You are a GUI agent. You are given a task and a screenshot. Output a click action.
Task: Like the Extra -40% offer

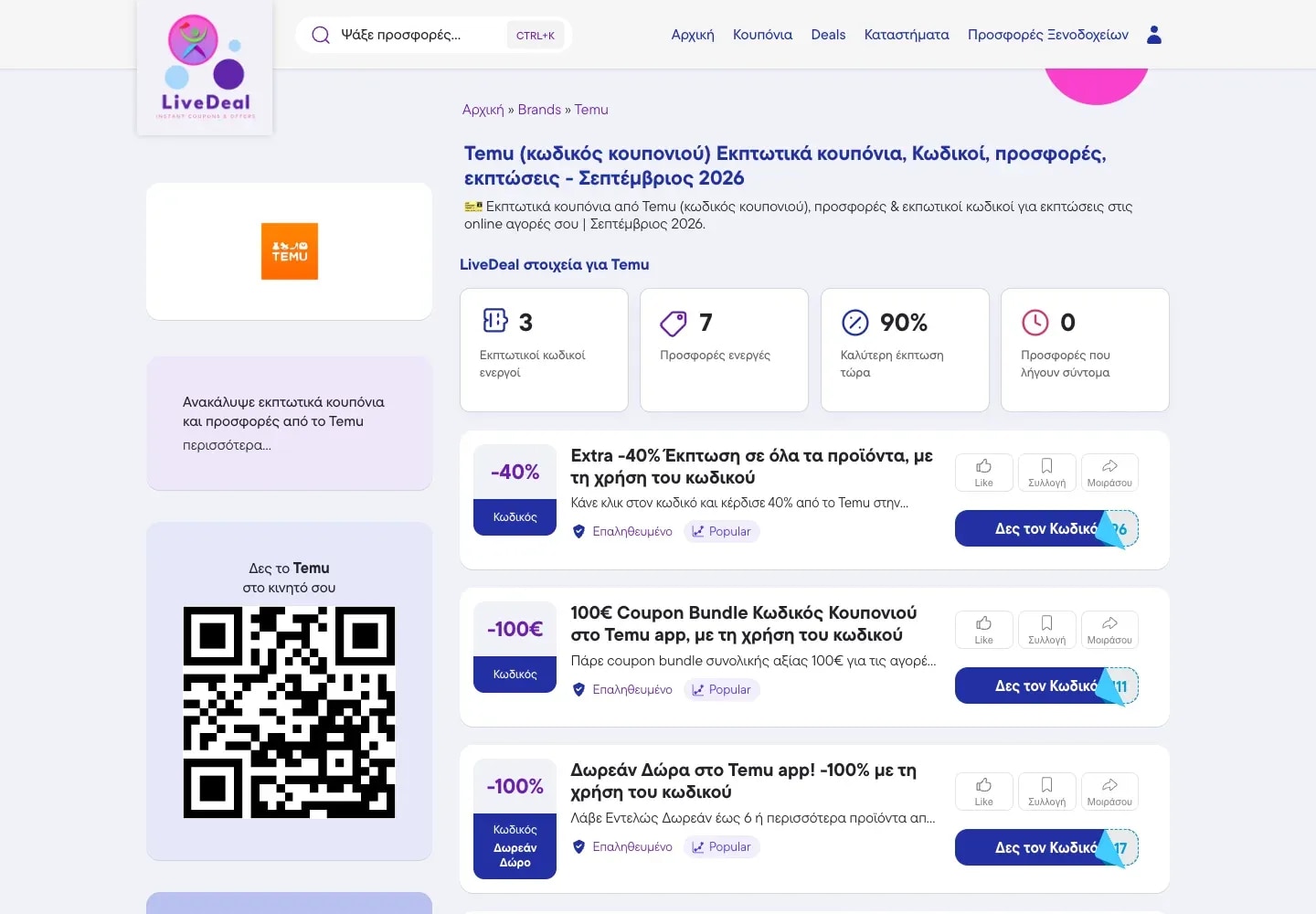[984, 473]
